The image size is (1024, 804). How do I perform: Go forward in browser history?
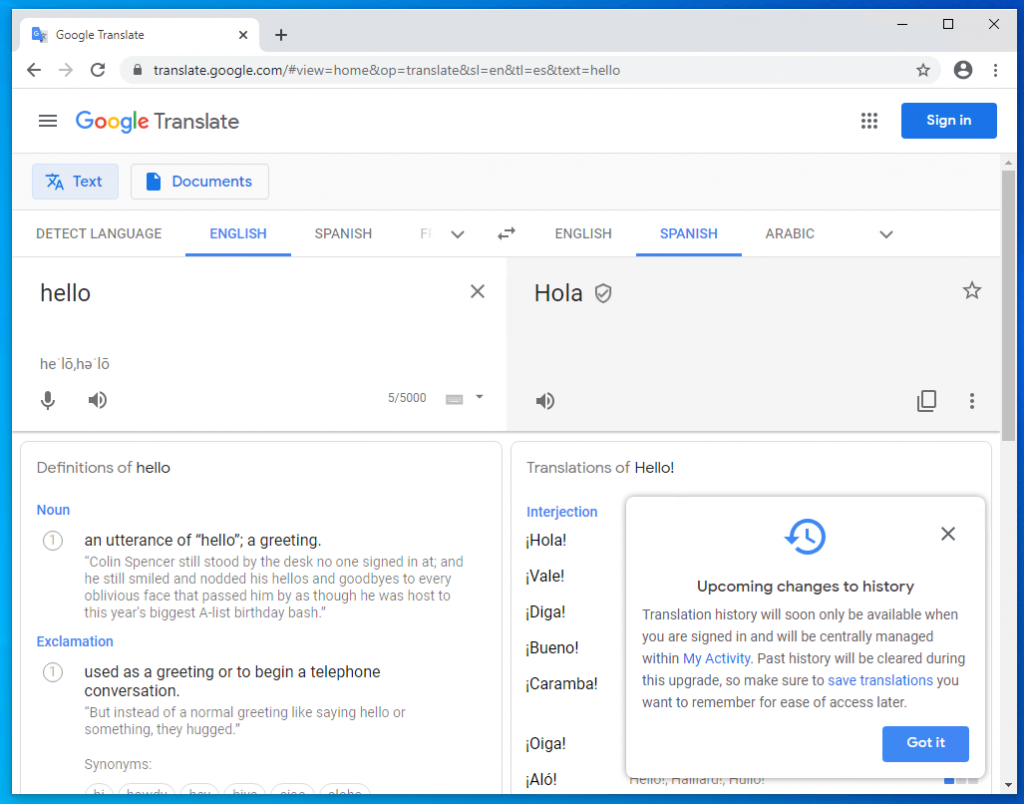(65, 70)
